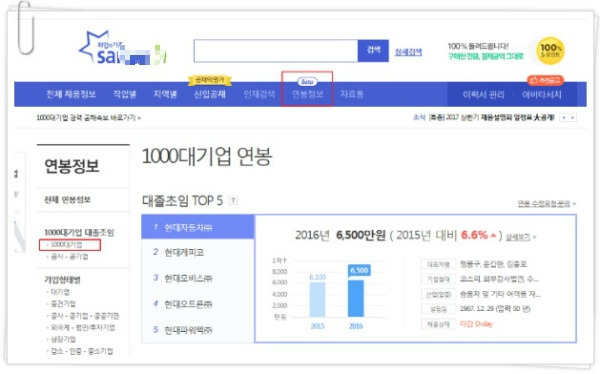600x374 pixels.
Task: Click the 추천공고 thumbs-up badge
Action: click(545, 80)
